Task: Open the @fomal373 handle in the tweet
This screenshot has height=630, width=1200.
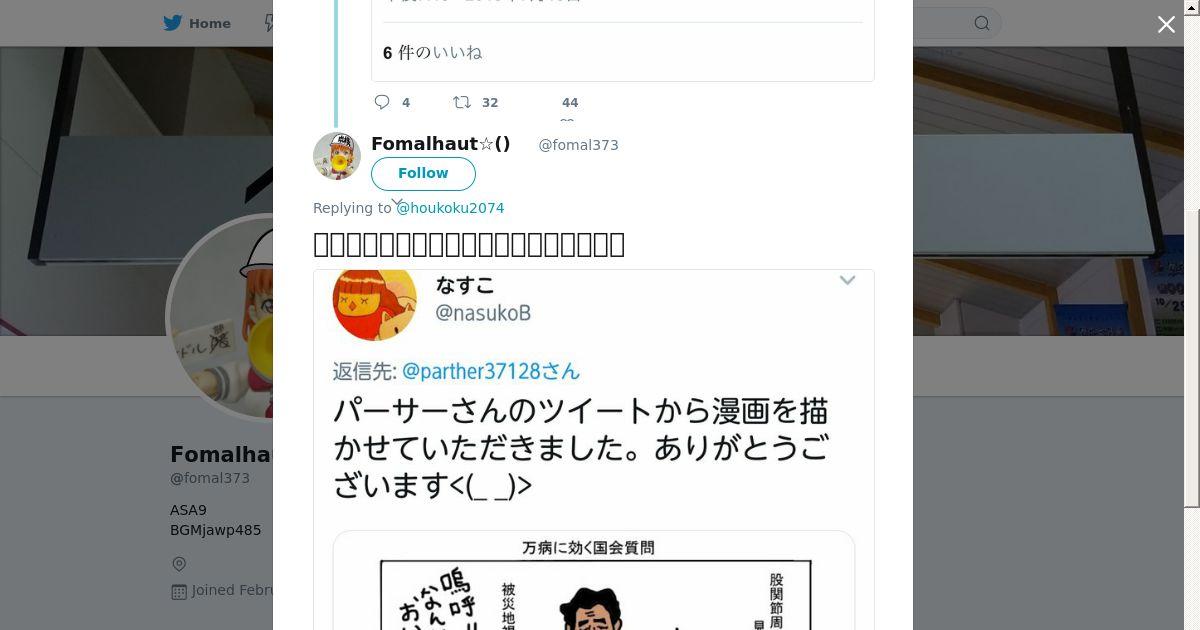Action: tap(578, 145)
